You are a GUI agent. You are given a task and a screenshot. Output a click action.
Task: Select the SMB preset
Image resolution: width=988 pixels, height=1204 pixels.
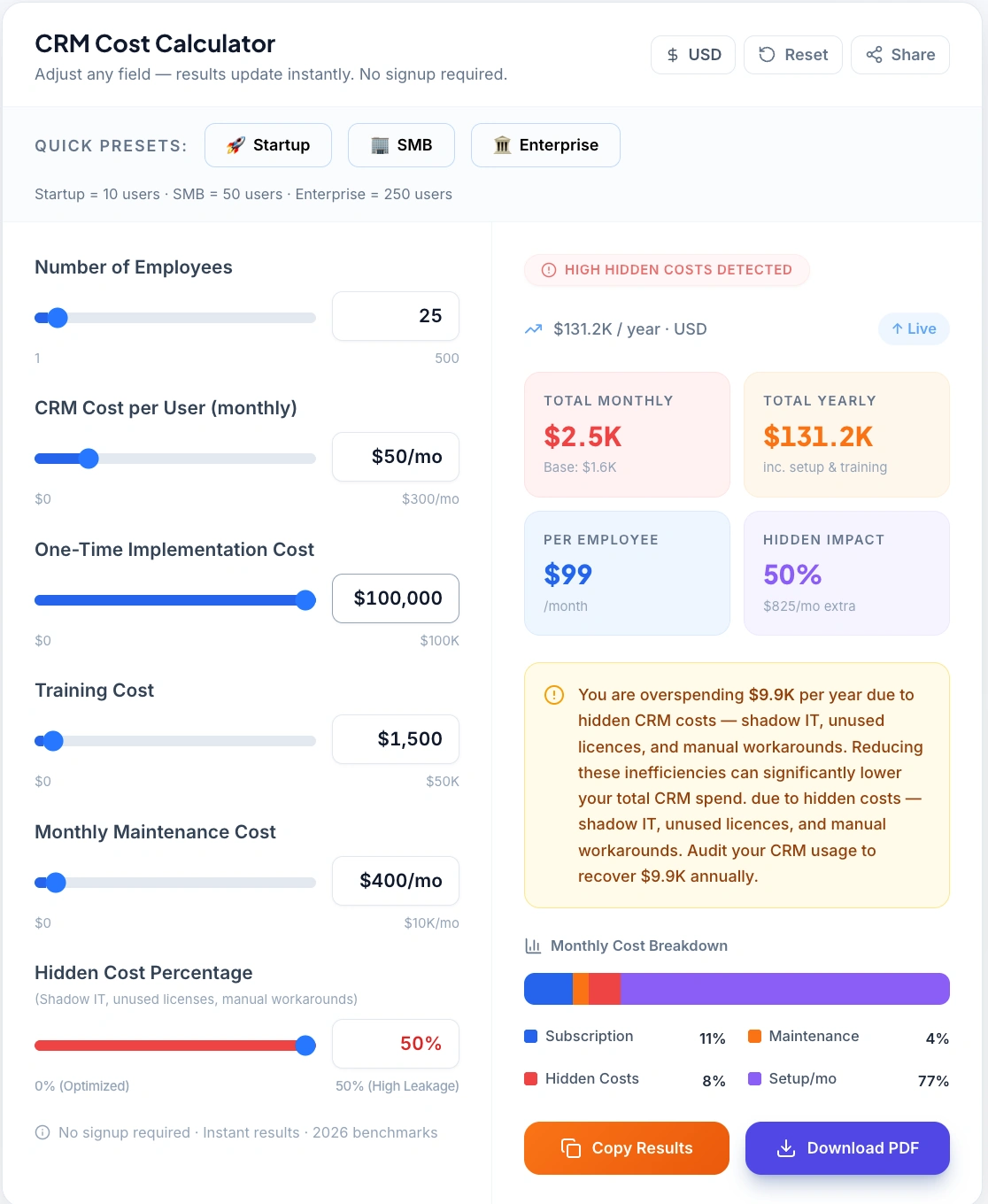point(401,144)
